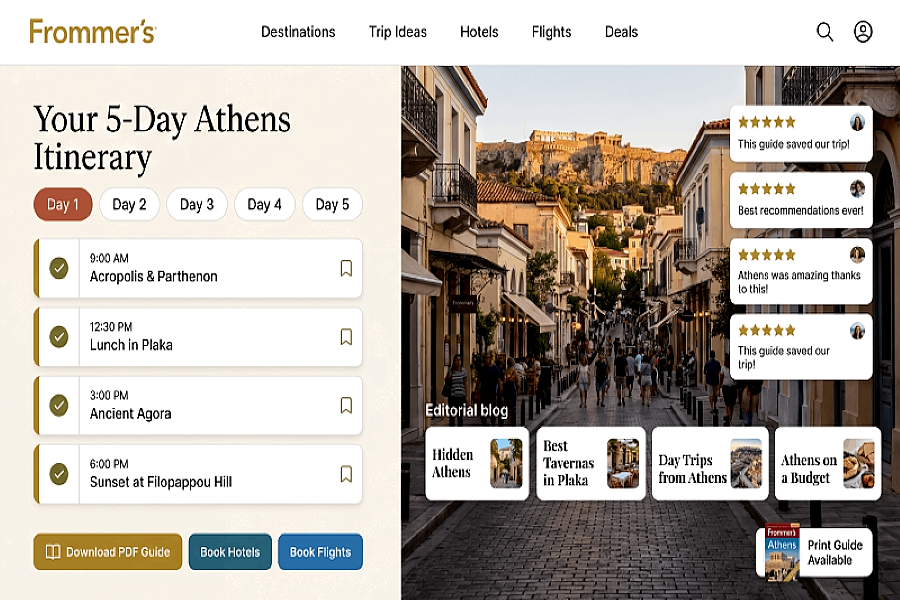Open the Deals menu
This screenshot has width=900, height=600.
[x=622, y=32]
